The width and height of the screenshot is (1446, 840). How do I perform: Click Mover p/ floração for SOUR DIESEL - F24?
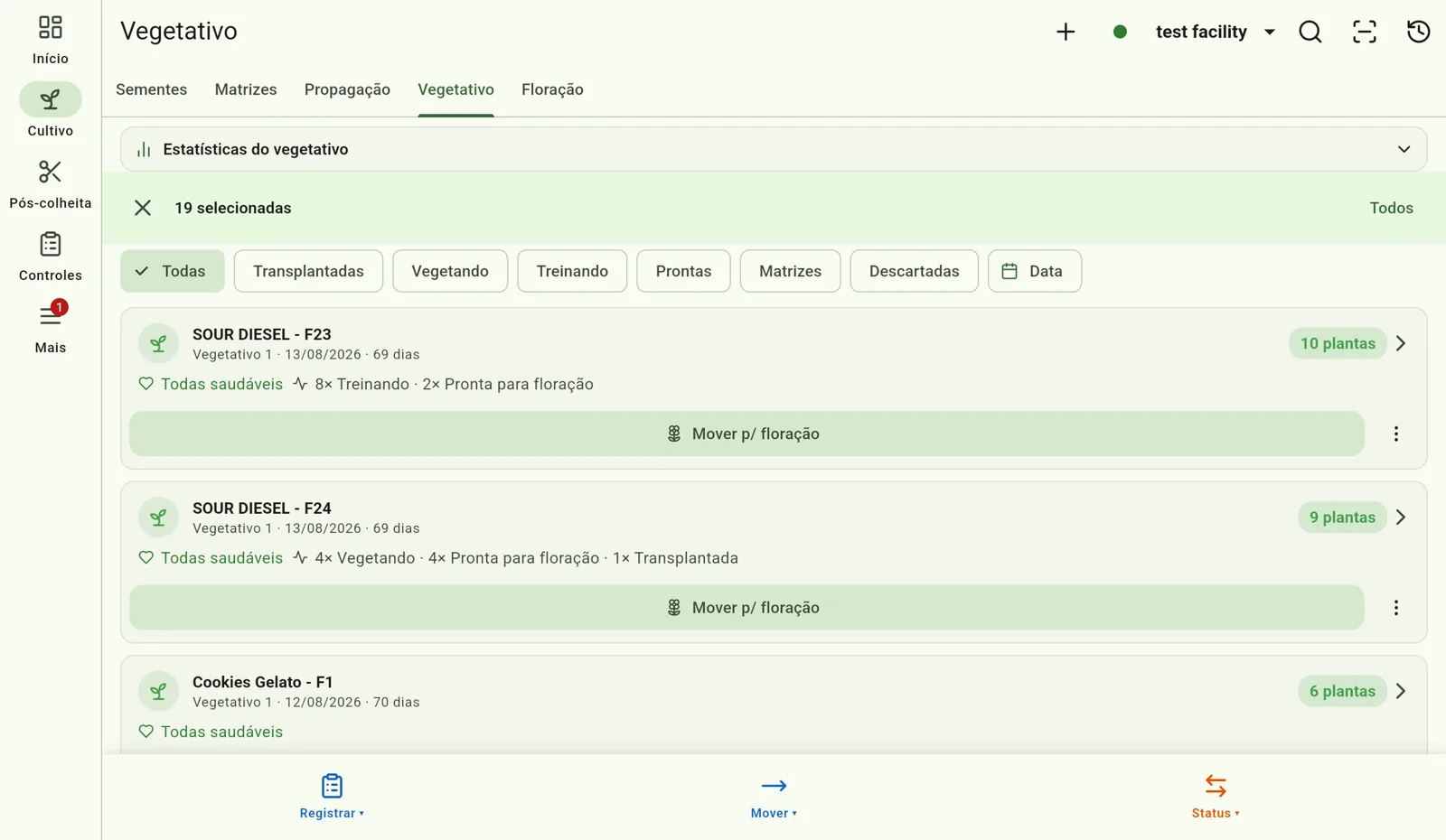[746, 608]
